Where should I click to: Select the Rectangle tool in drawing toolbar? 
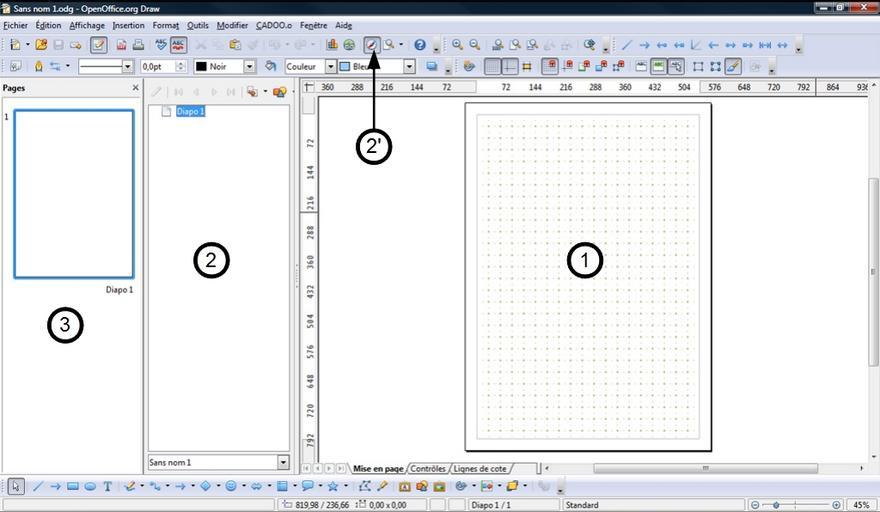(x=73, y=487)
